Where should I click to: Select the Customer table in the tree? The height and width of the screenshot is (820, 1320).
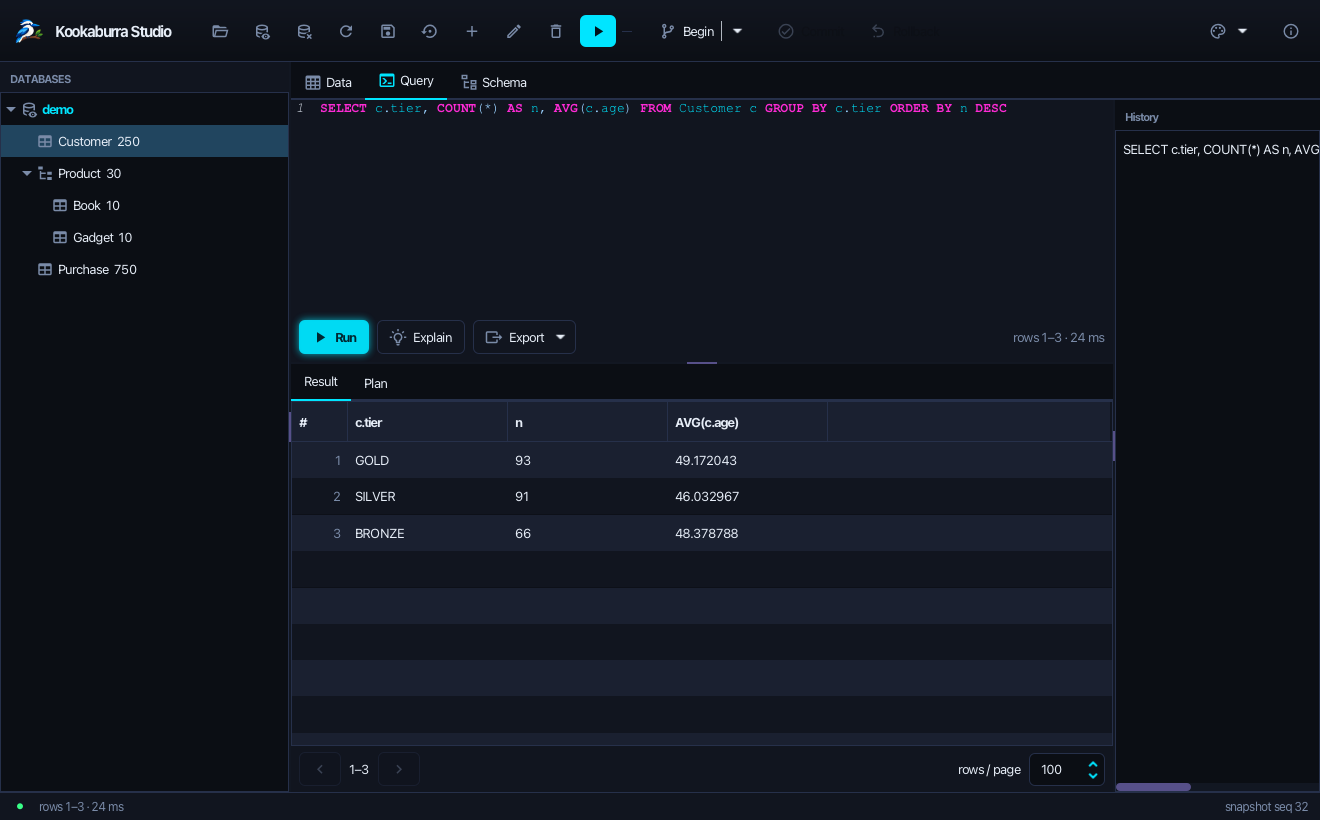point(144,141)
